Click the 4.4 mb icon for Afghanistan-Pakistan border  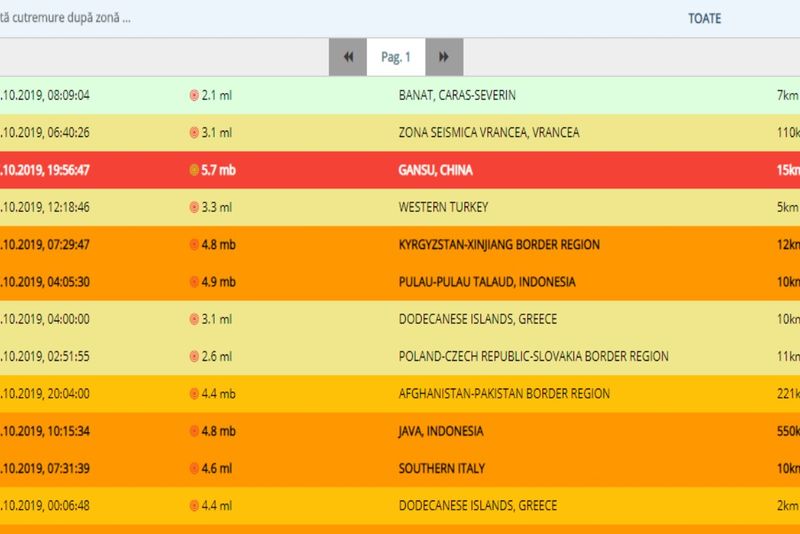194,394
